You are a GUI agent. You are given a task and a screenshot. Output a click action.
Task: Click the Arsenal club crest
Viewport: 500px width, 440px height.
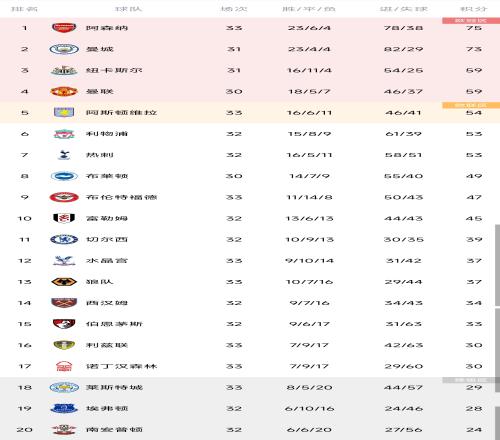(64, 28)
